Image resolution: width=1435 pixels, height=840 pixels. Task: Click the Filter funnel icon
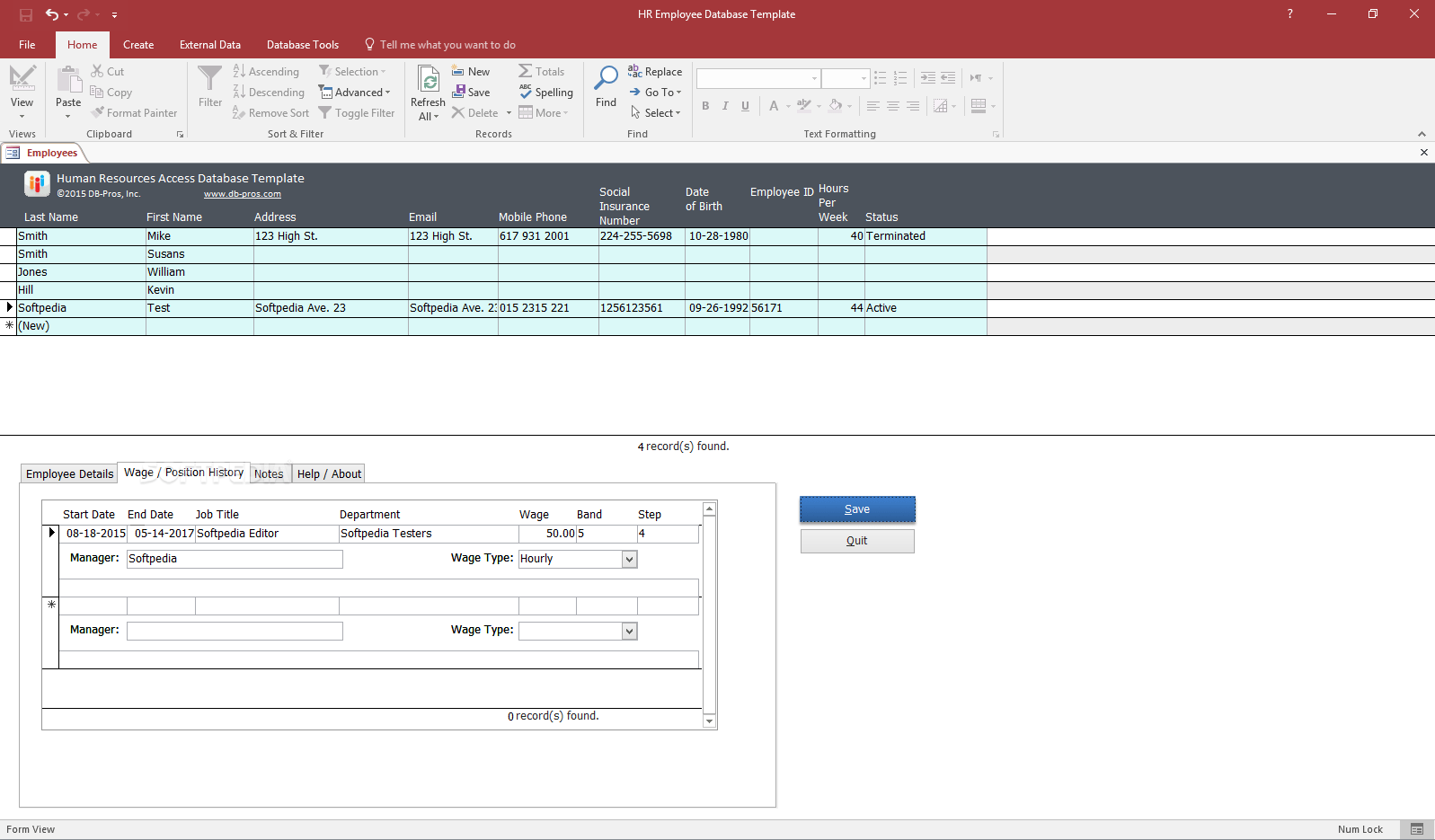click(x=209, y=79)
